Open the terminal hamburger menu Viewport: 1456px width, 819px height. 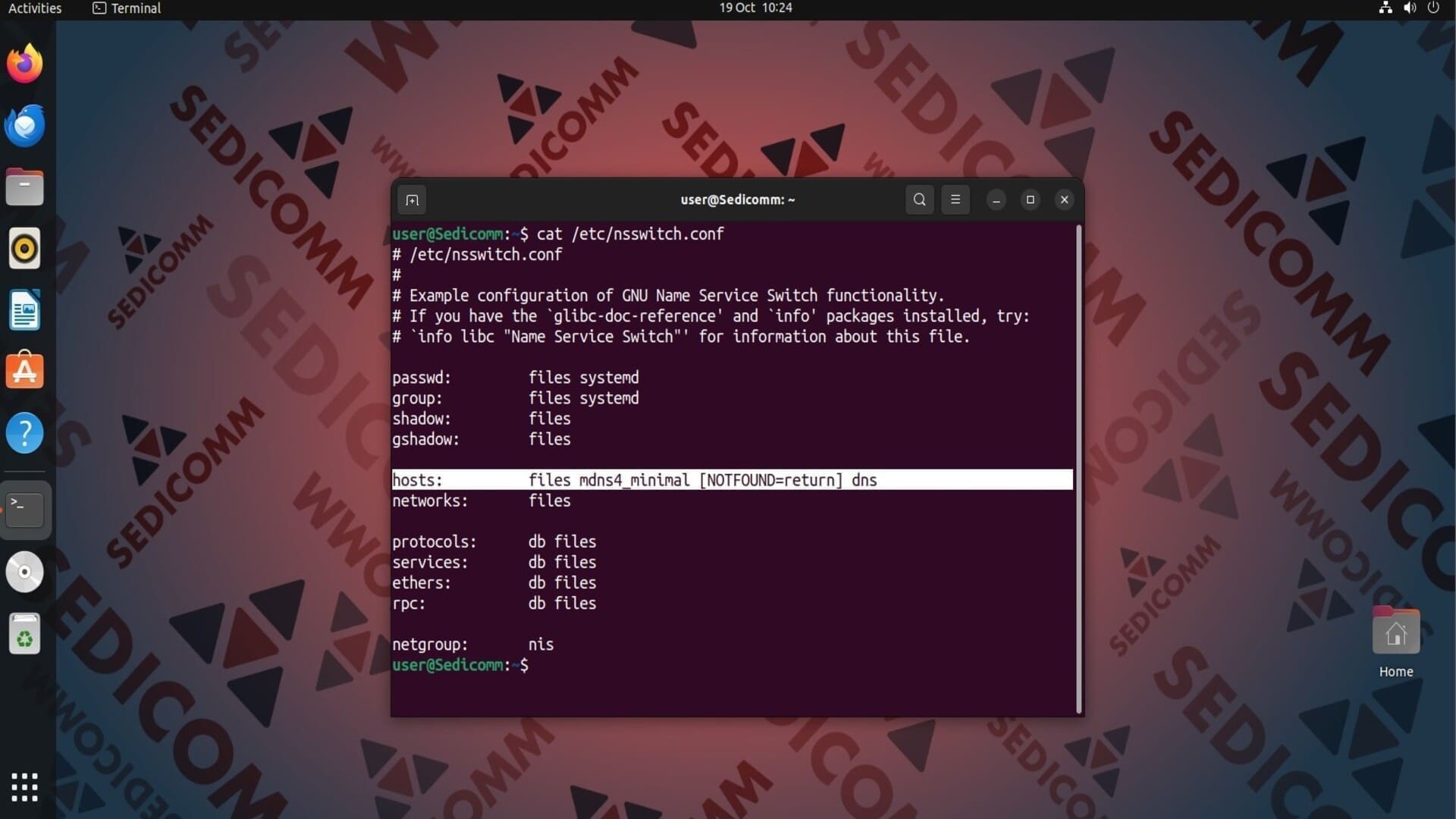955,200
